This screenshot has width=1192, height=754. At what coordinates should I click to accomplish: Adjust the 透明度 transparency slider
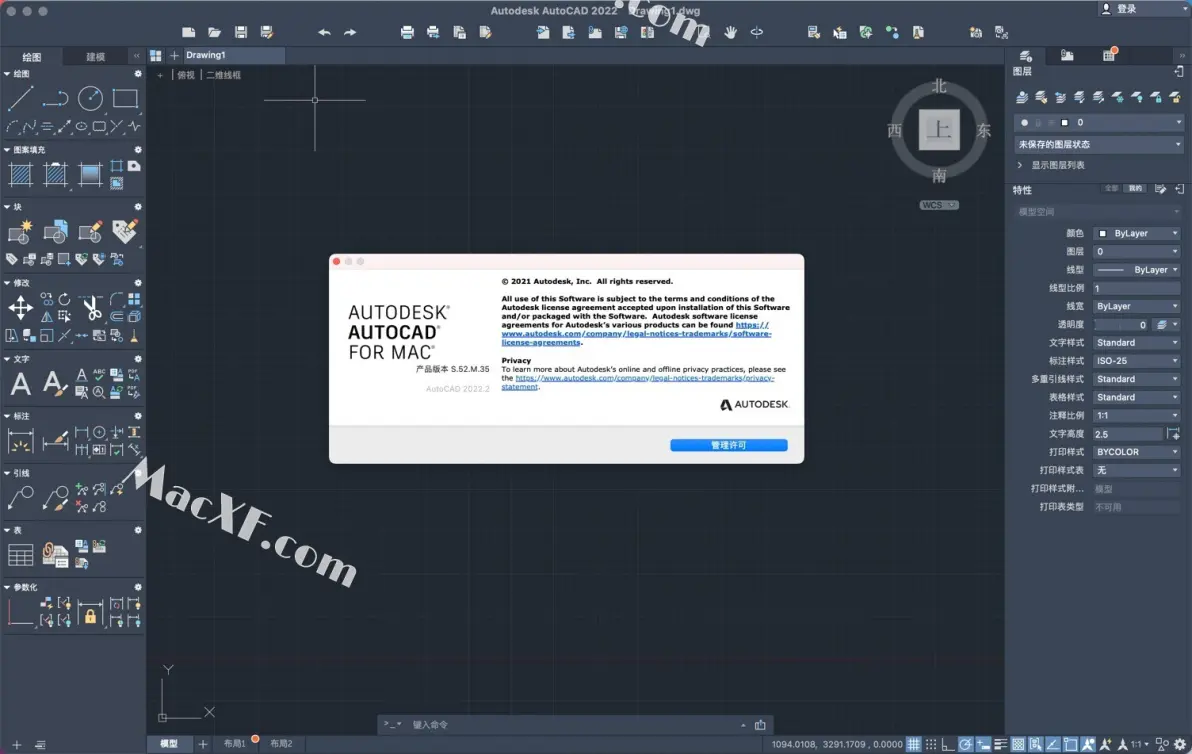[x=1121, y=325]
